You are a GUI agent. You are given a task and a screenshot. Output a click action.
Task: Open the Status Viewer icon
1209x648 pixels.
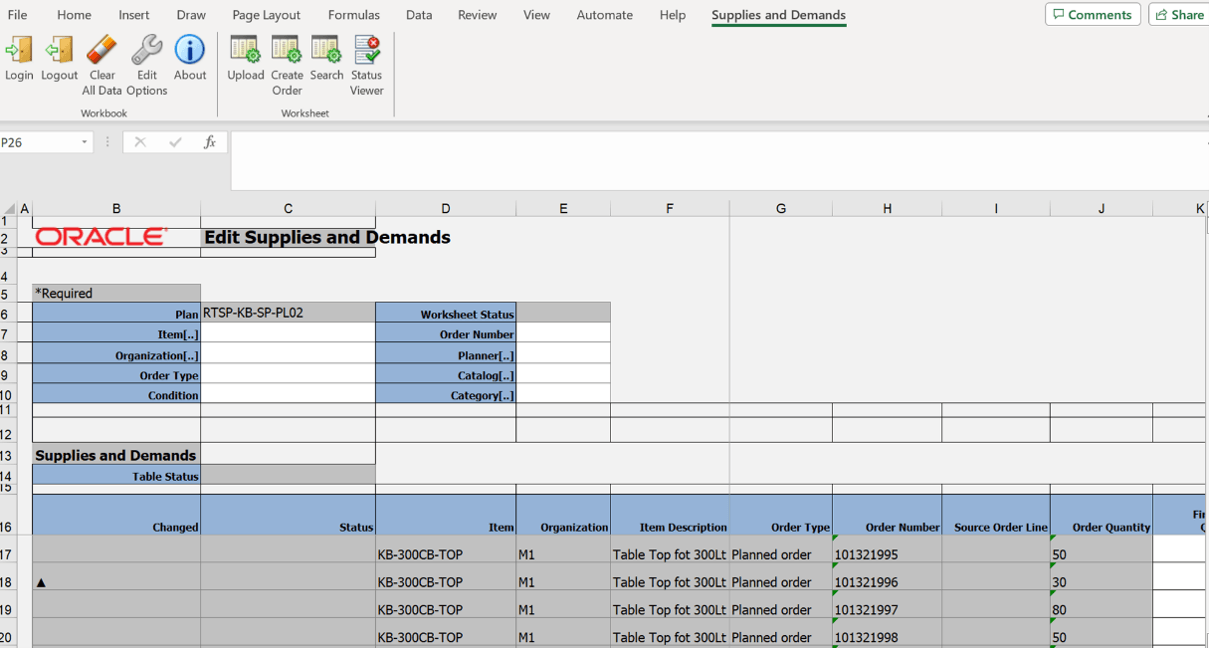[x=367, y=50]
